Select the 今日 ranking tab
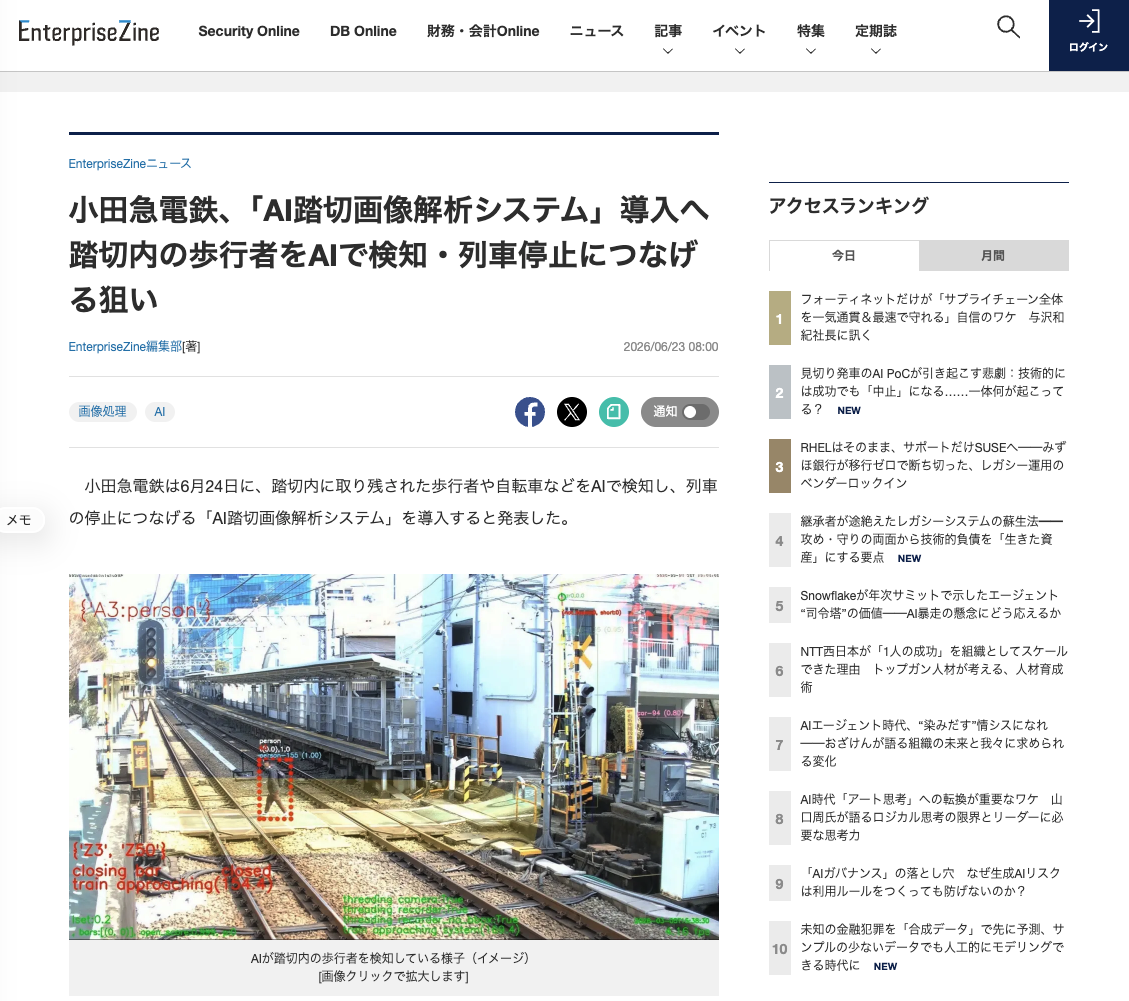Screen dimensions: 1129x1001 tap(844, 256)
